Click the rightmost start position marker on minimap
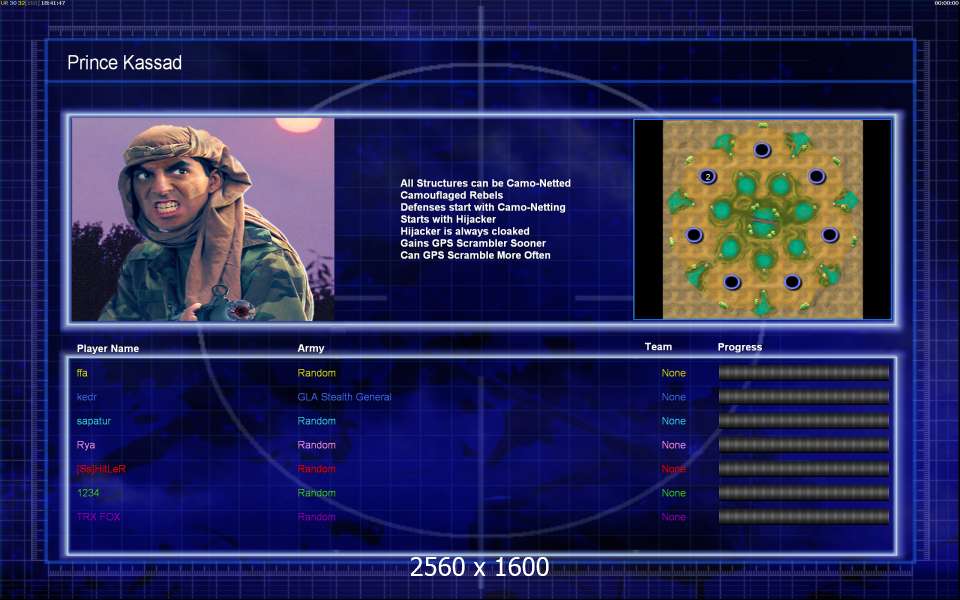 (x=830, y=234)
